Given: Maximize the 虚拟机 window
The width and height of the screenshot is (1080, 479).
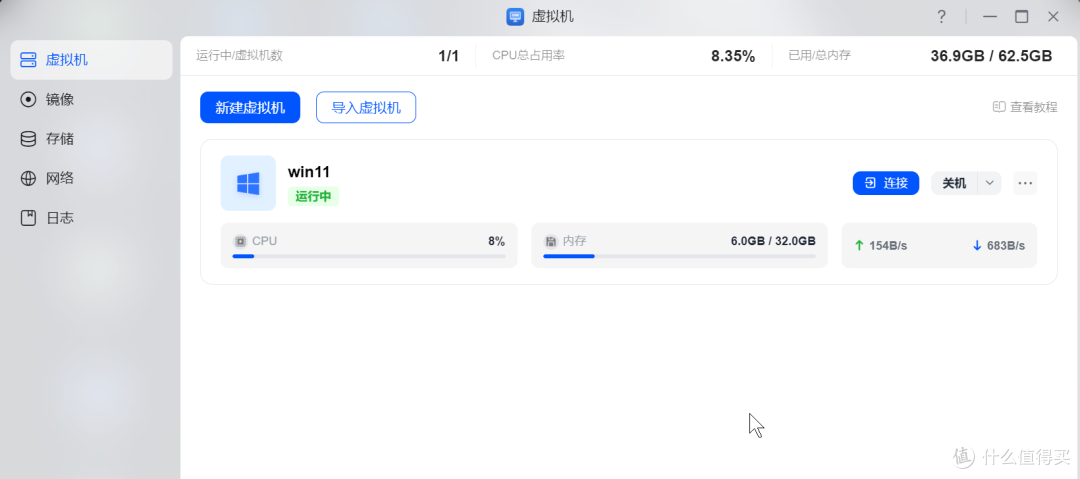Looking at the screenshot, I should pos(1021,17).
